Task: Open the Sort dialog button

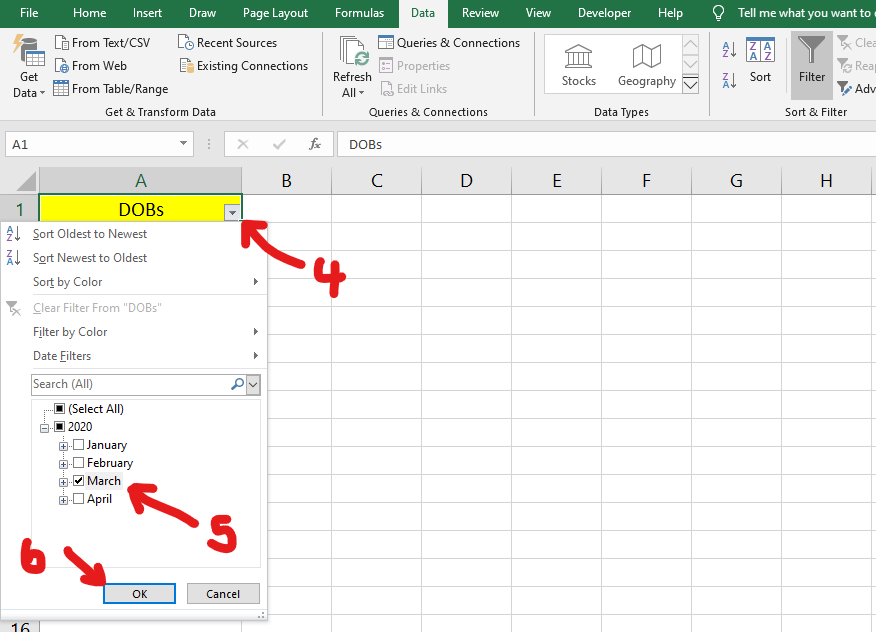Action: (760, 61)
